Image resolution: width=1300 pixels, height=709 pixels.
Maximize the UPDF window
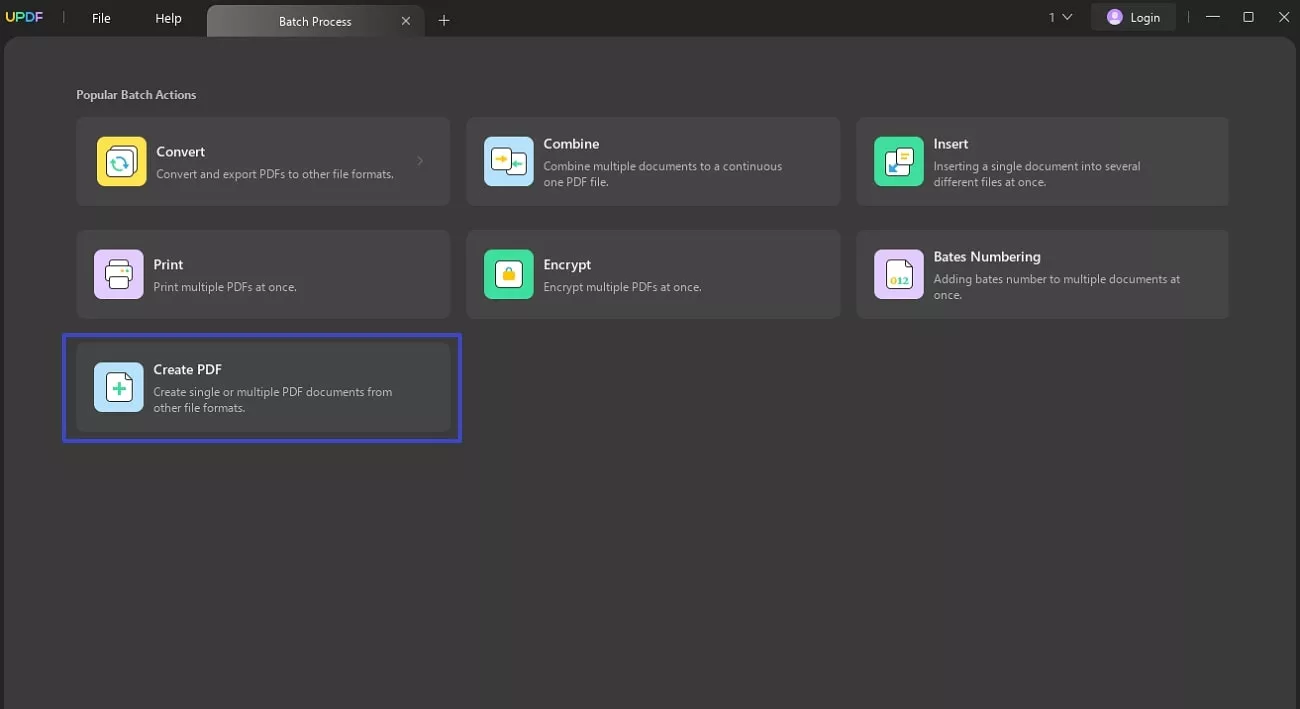[x=1248, y=17]
